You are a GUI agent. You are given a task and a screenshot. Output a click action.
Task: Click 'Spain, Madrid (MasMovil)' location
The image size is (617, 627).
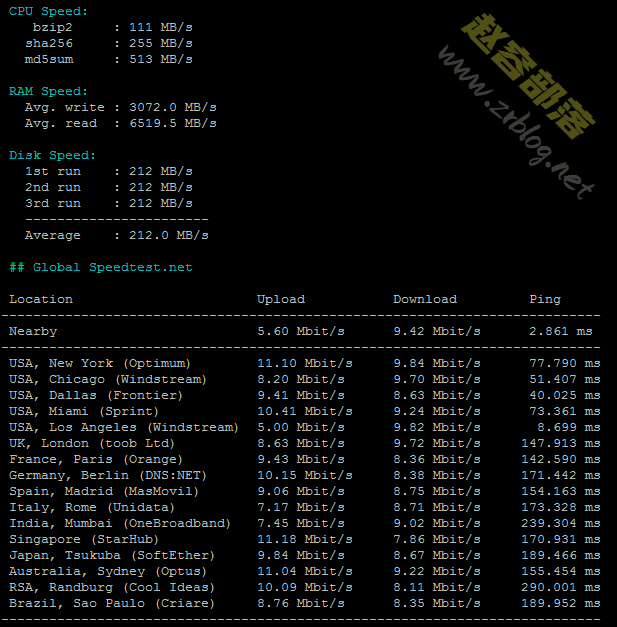104,491
